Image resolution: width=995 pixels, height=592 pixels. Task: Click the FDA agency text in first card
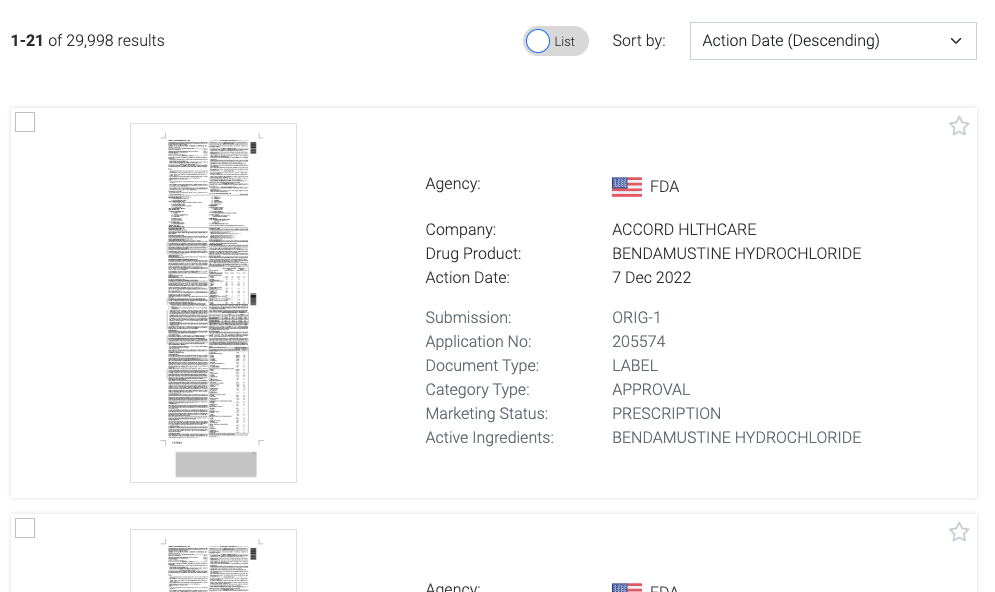pyautogui.click(x=664, y=187)
